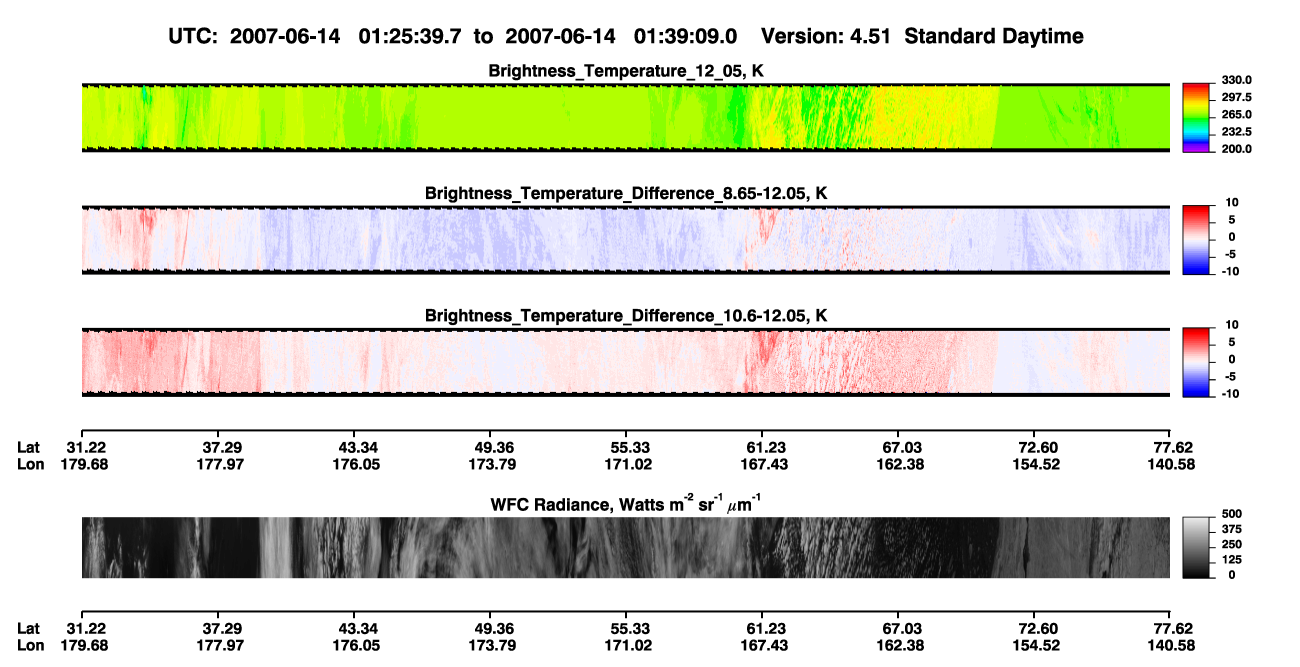This screenshot has height=667, width=1300.
Task: Click latitude 61.23 on the bottom axis below the WFC panel
Action: (762, 628)
